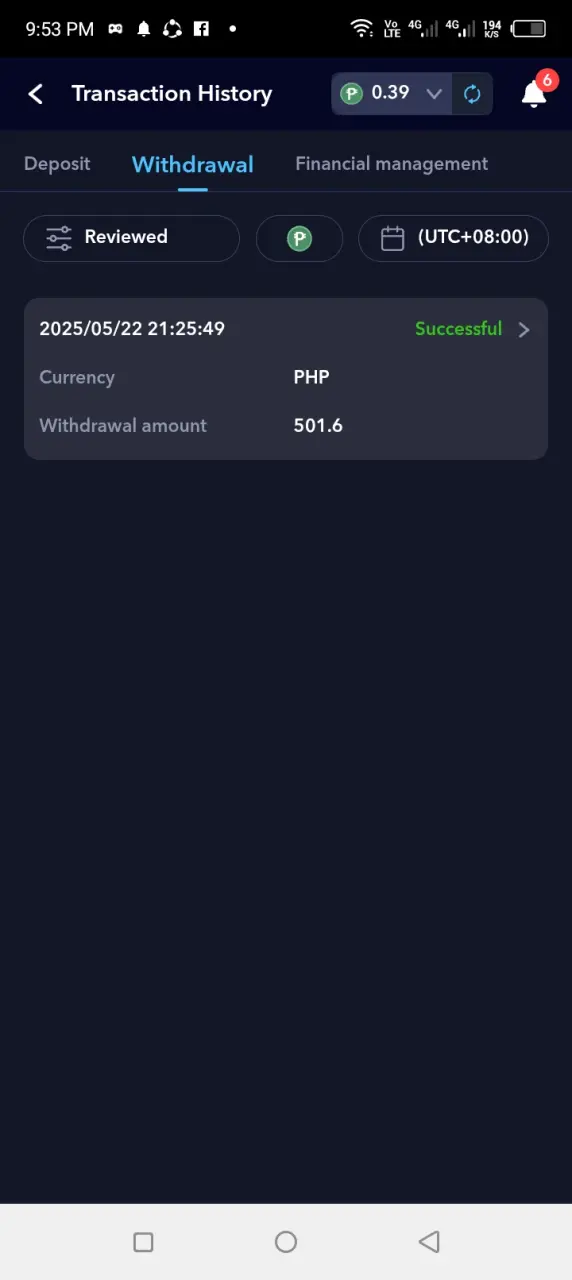
Task: Select the Withdrawal tab
Action: pyautogui.click(x=193, y=164)
